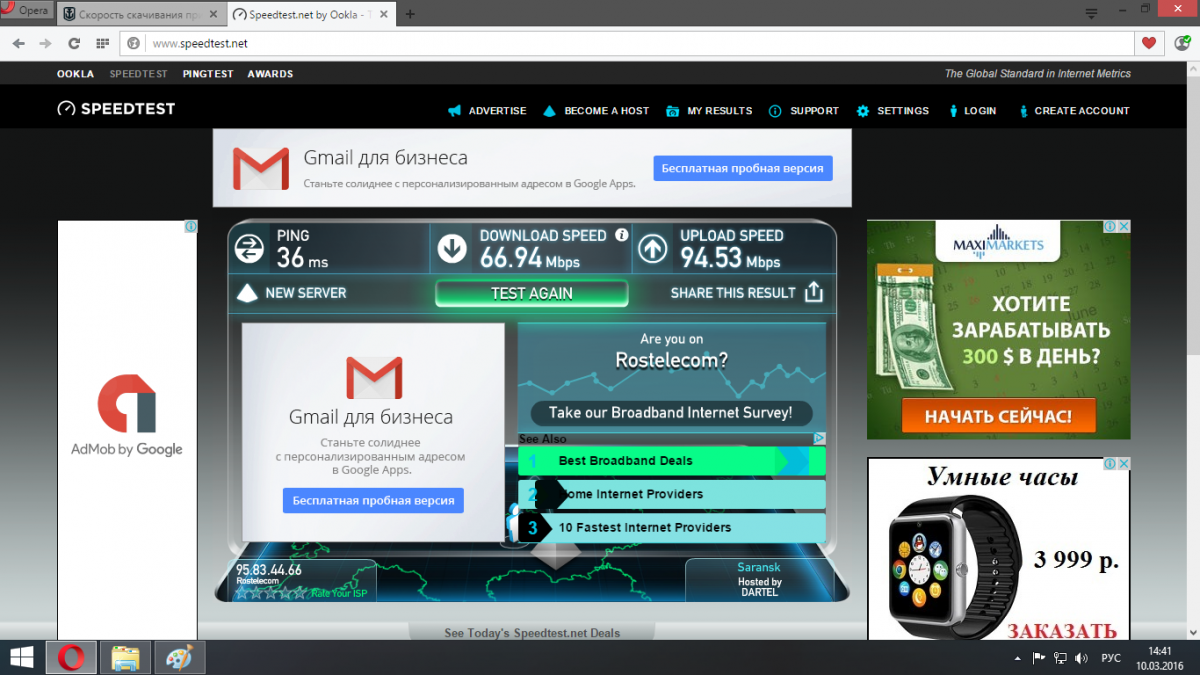Screen dimensions: 1200x675
Task: Open the info icon beside Download Speed
Action: (622, 235)
